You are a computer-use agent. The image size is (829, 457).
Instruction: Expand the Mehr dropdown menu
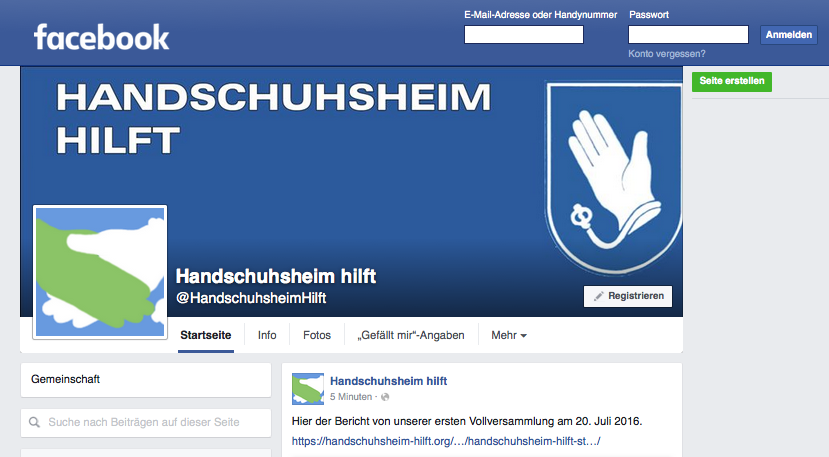coord(509,335)
